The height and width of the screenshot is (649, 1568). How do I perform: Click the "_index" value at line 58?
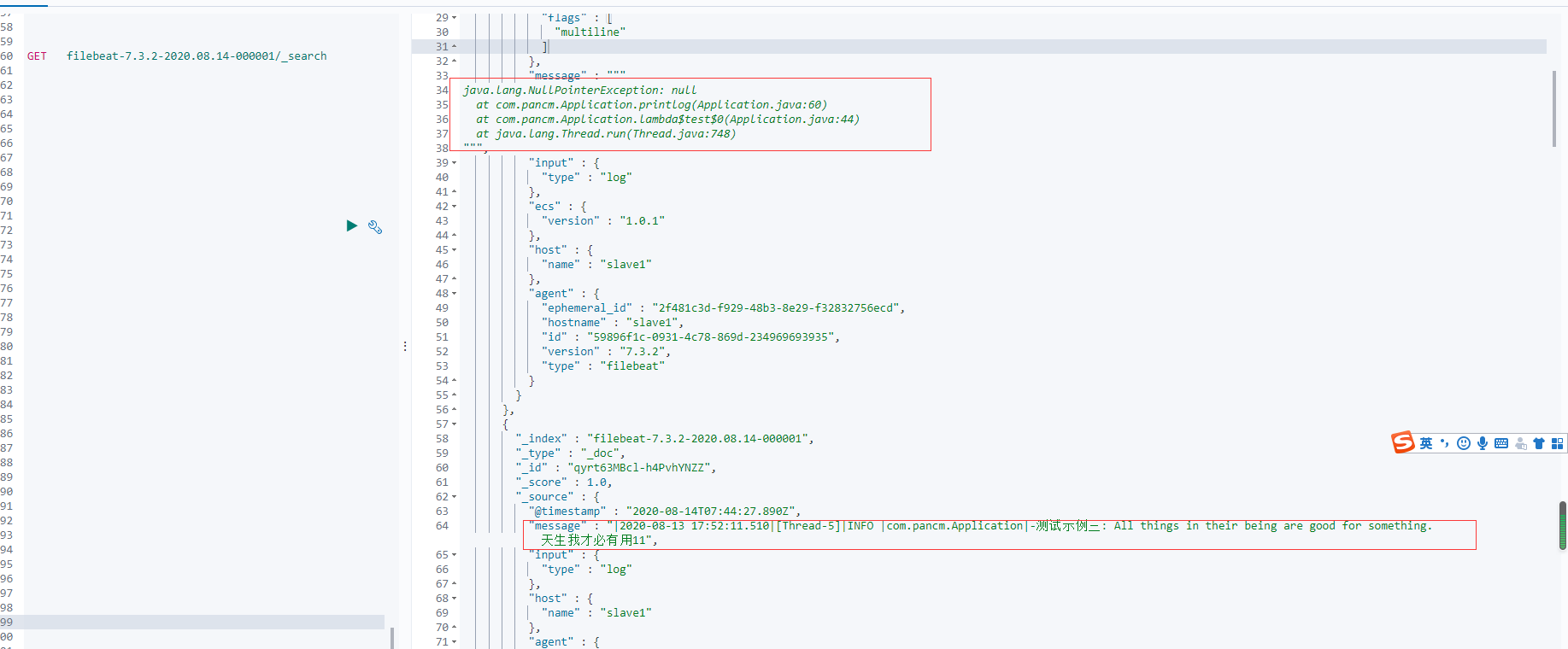(698, 438)
